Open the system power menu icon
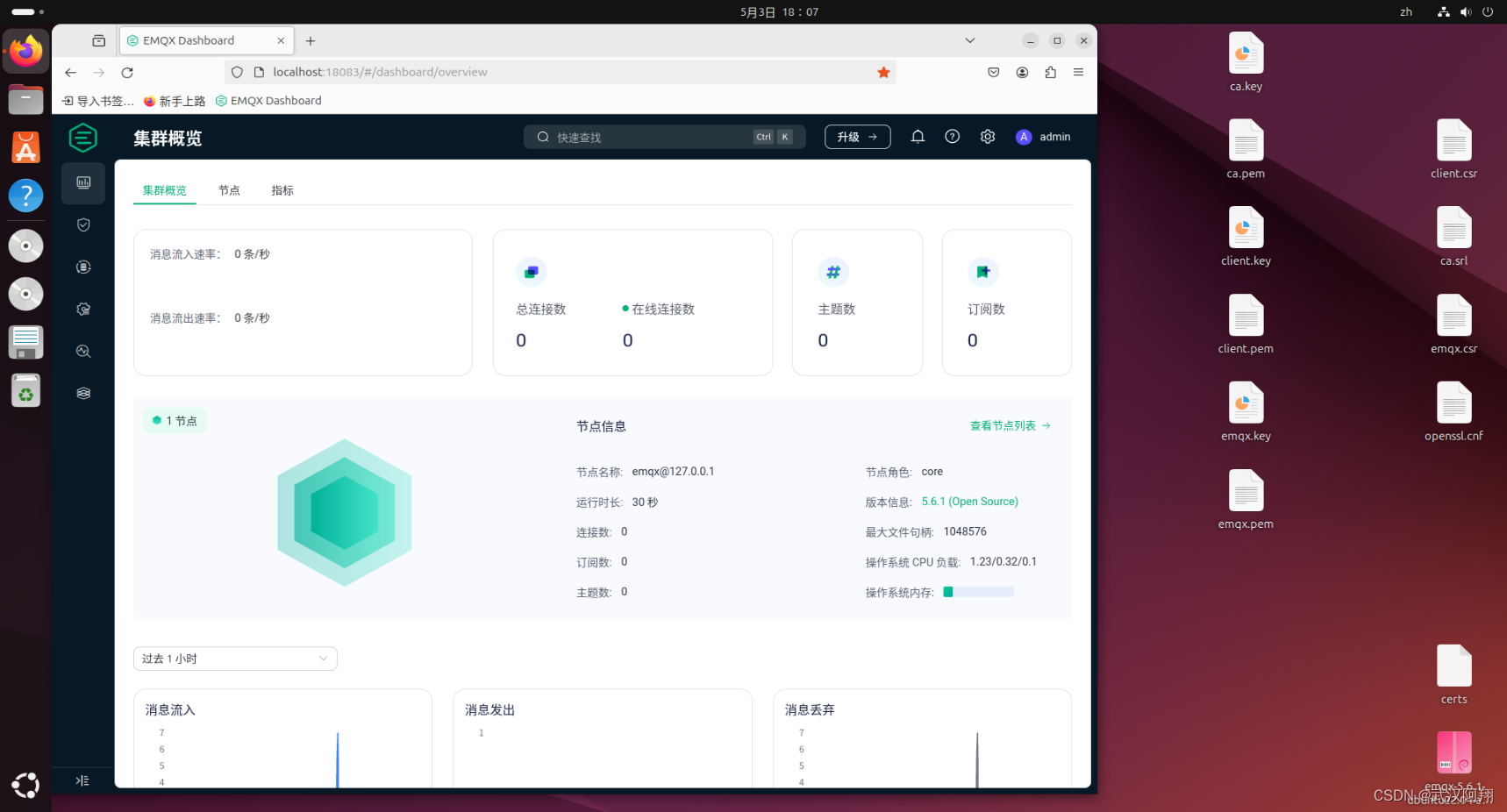Image resolution: width=1507 pixels, height=812 pixels. [1488, 12]
